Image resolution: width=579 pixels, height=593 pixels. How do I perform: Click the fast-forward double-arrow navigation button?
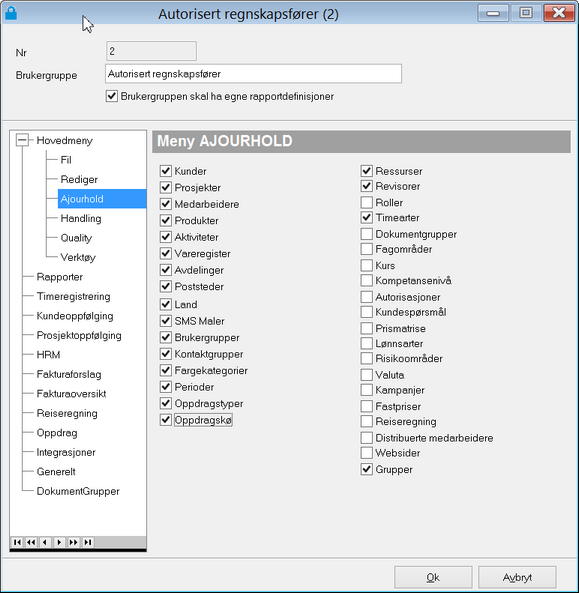pyautogui.click(x=73, y=542)
